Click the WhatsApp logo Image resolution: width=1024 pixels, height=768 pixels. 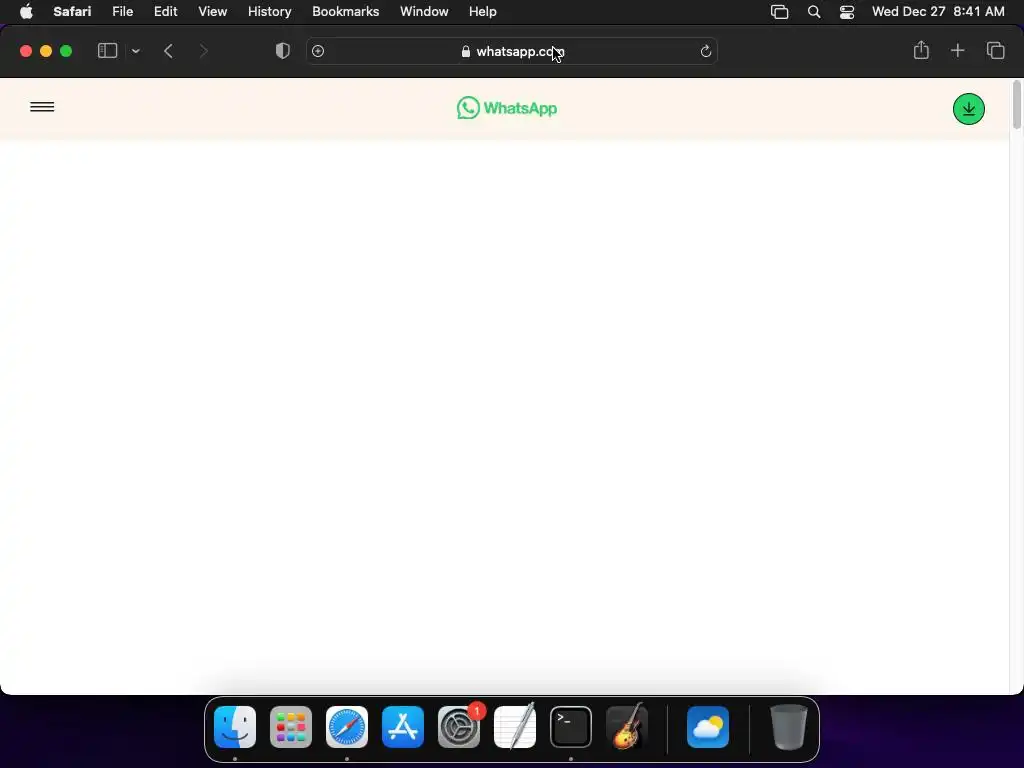coord(507,108)
